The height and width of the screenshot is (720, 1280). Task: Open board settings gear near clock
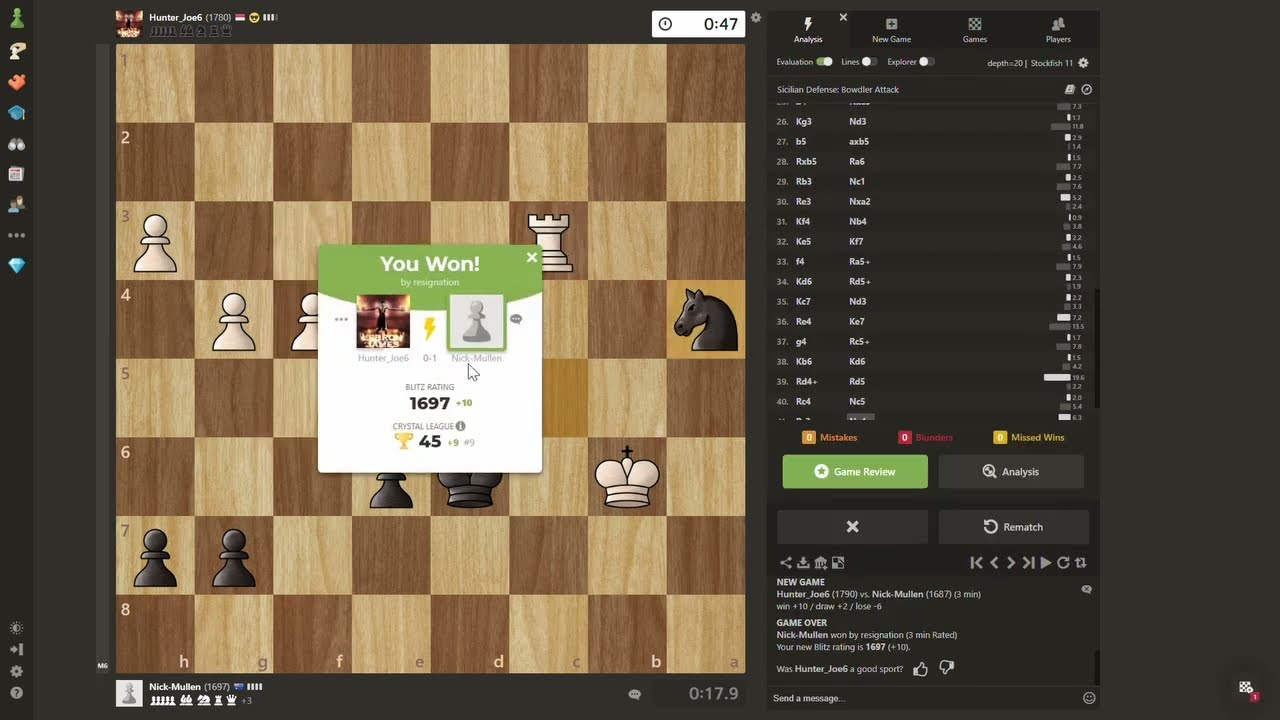[756, 17]
